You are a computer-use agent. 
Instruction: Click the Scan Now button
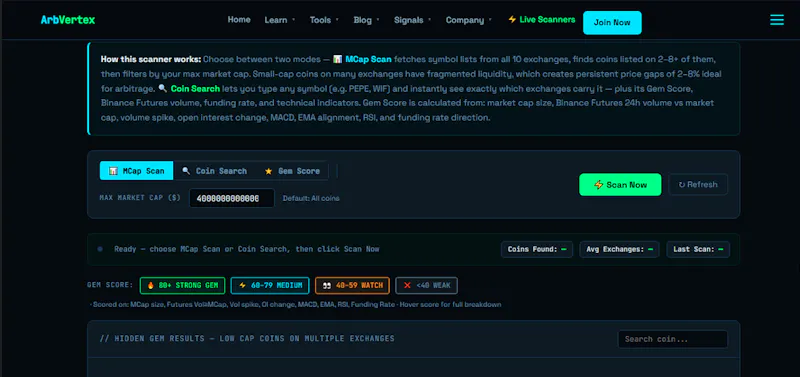coord(620,185)
